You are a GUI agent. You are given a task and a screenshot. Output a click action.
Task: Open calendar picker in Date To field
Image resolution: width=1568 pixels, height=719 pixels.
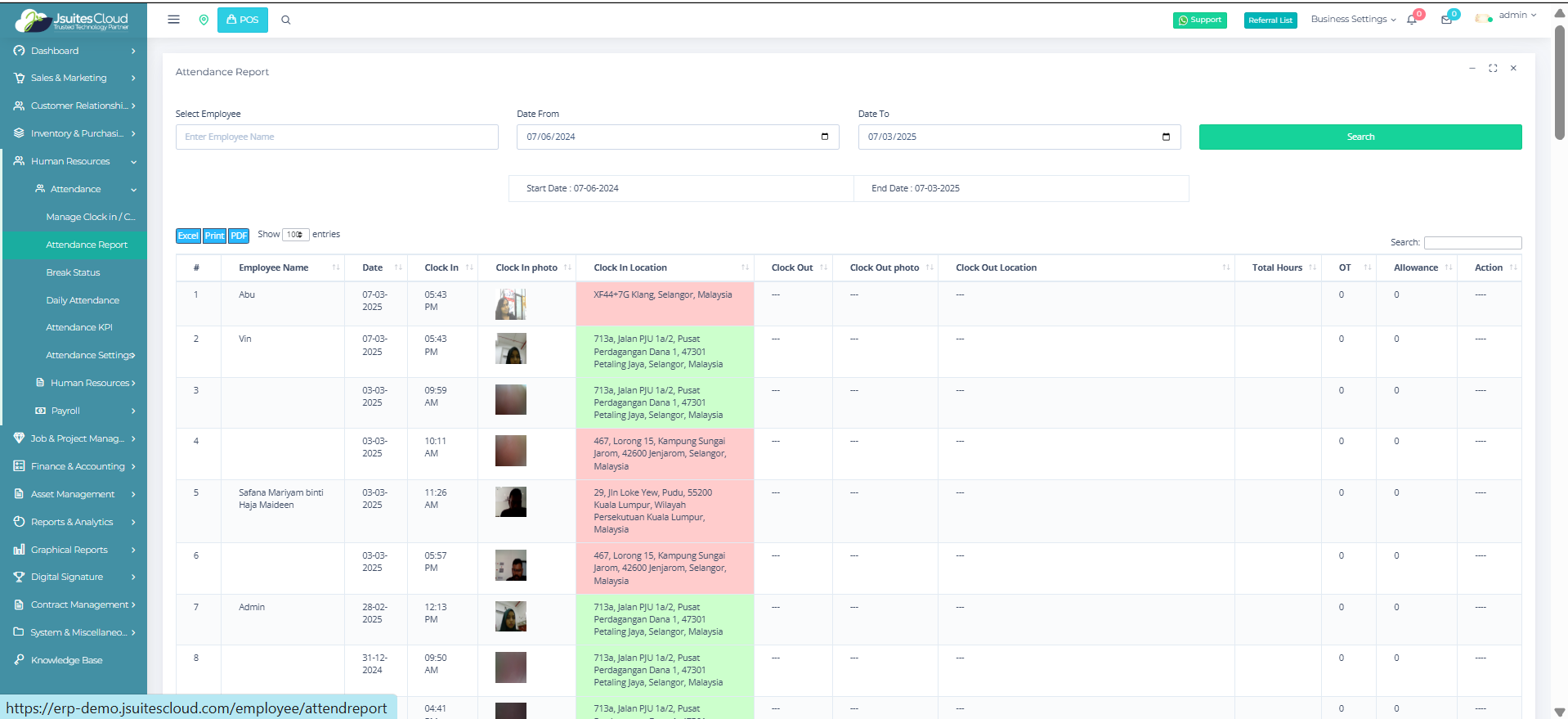point(1166,137)
